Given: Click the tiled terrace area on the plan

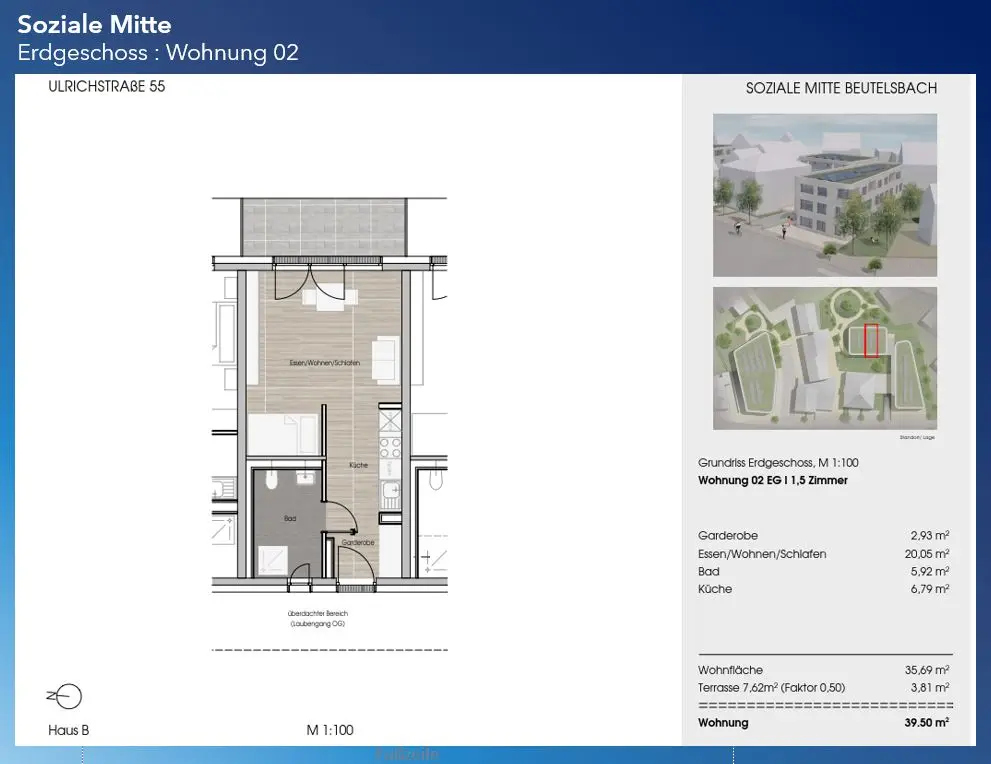Looking at the screenshot, I should click(x=323, y=225).
